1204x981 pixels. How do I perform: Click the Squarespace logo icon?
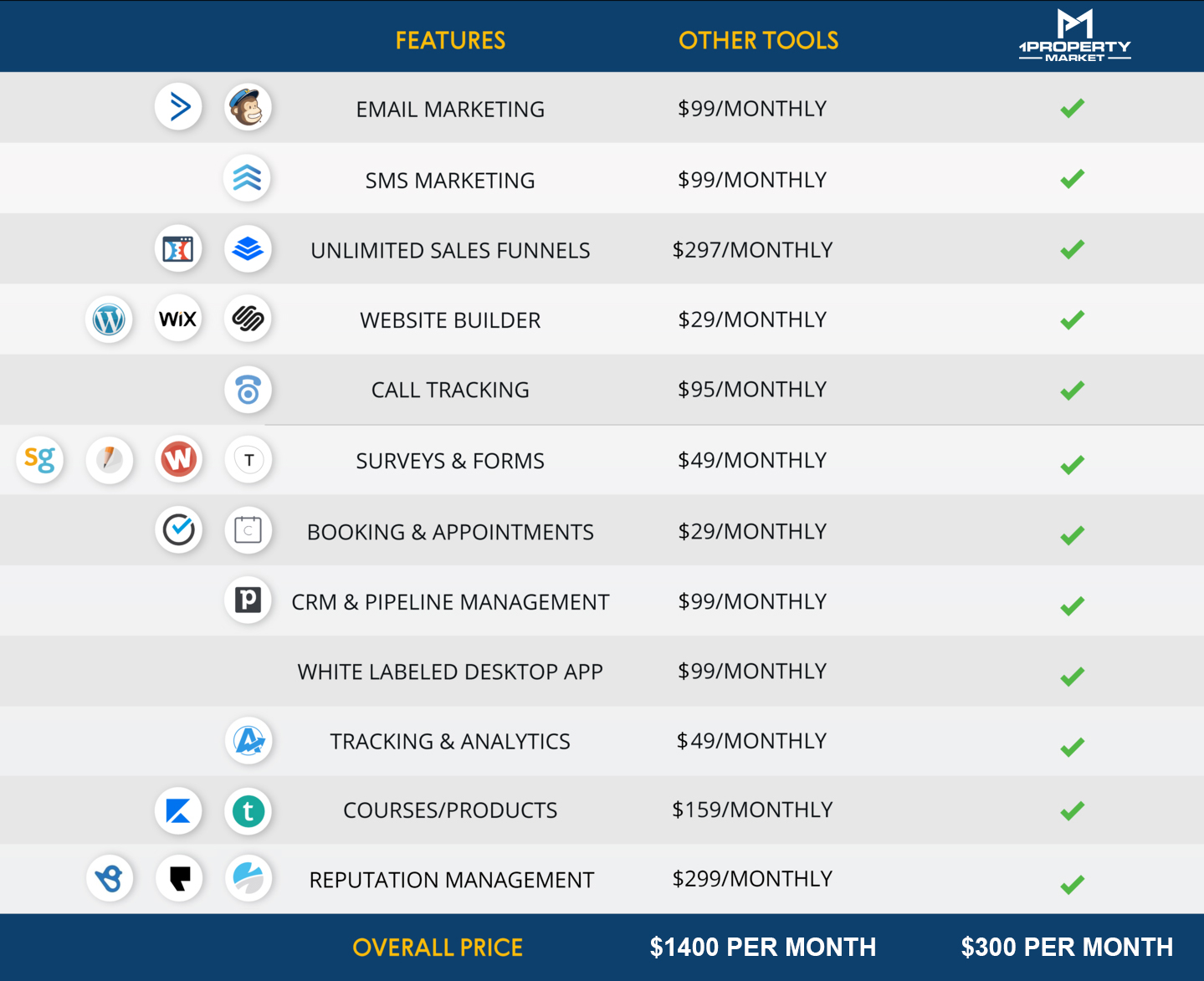click(248, 319)
